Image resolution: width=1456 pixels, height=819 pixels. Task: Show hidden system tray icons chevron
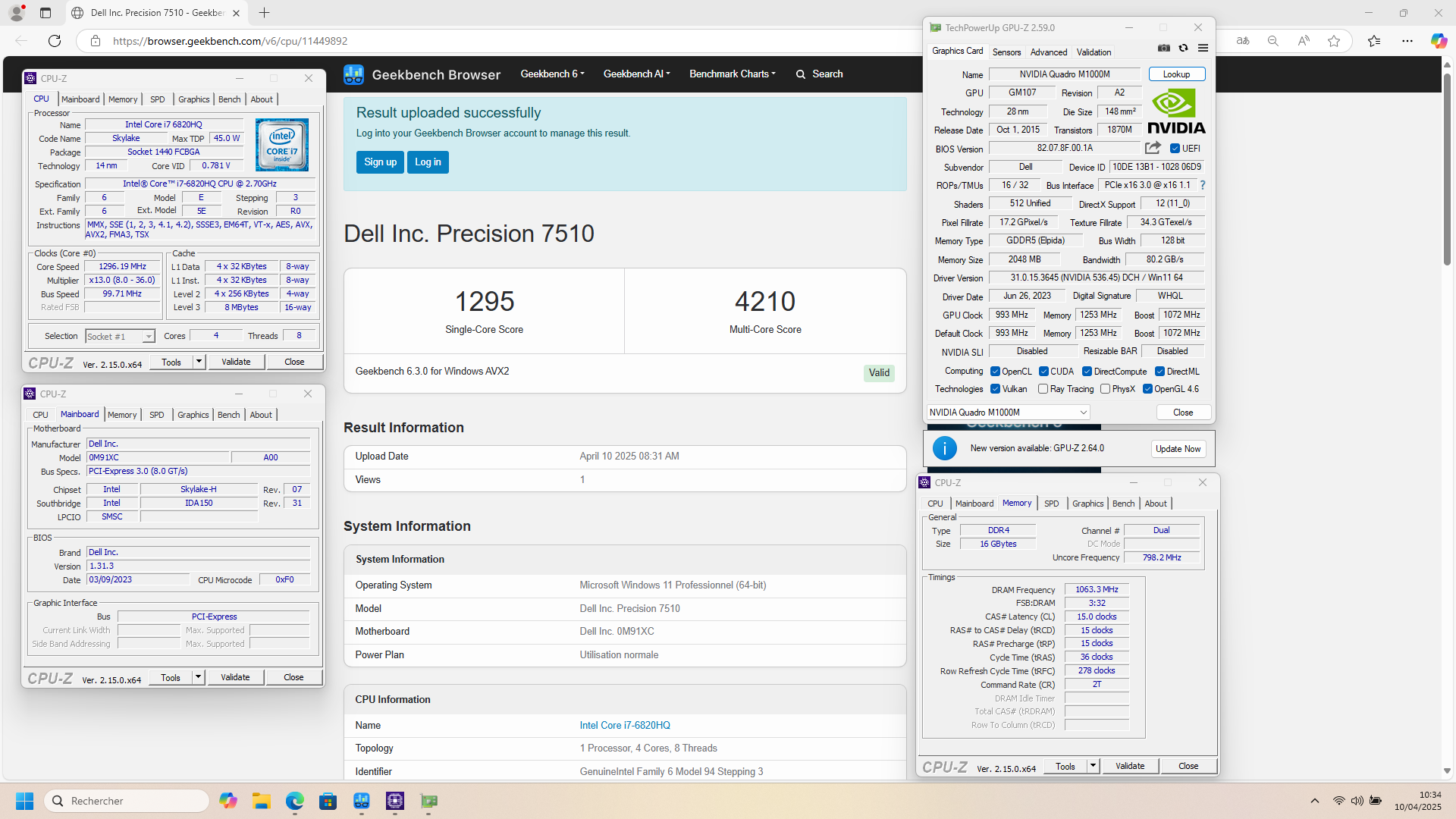[1315, 801]
